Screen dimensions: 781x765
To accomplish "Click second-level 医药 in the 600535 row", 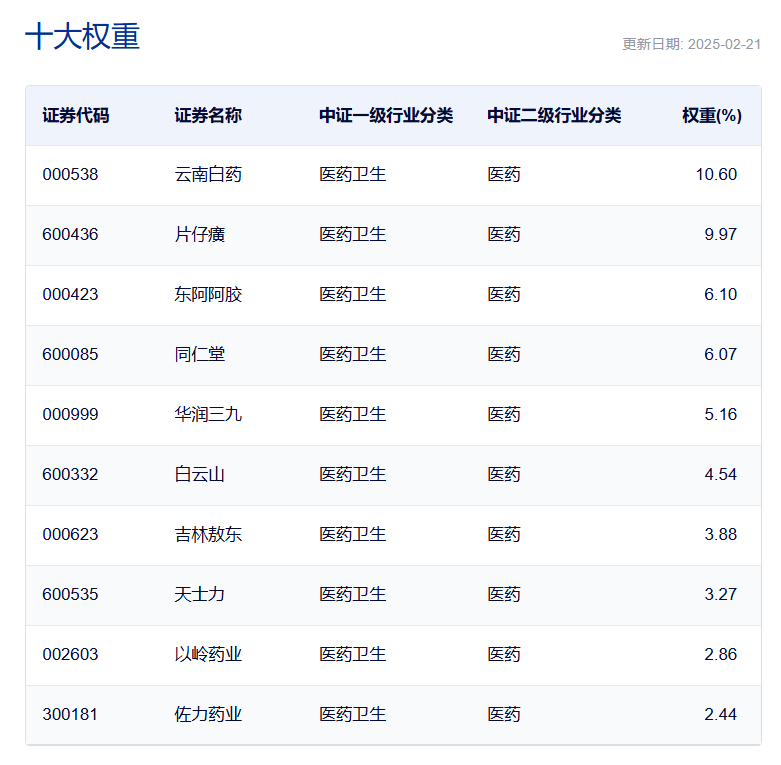I will tap(504, 595).
